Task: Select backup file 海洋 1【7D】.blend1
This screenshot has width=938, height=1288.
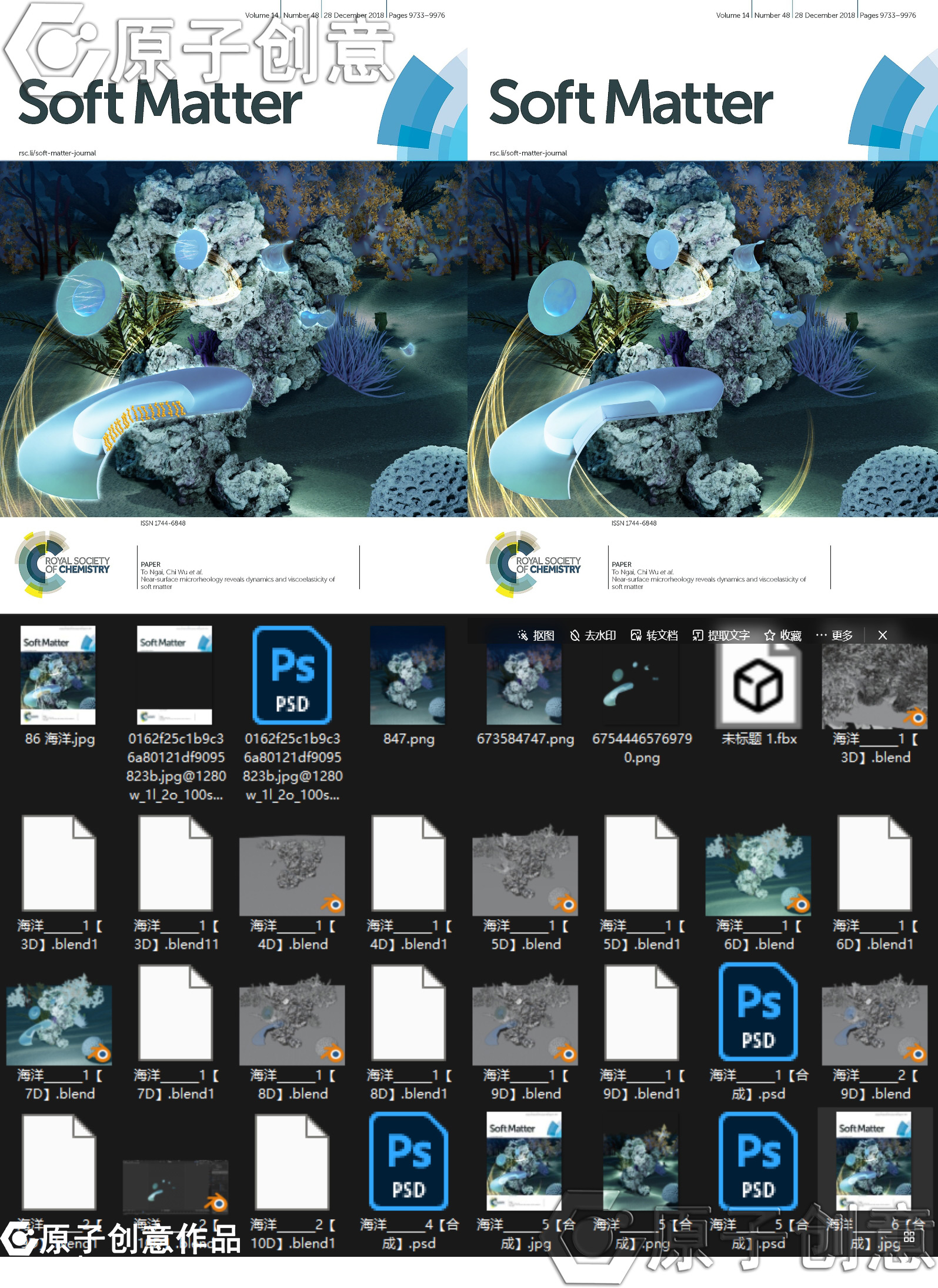Action: click(x=175, y=1013)
